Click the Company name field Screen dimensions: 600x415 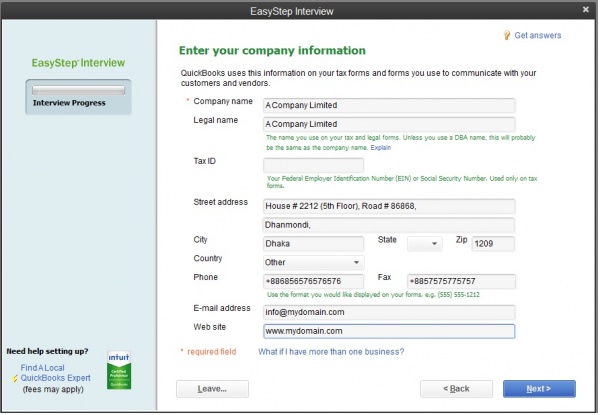[389, 105]
